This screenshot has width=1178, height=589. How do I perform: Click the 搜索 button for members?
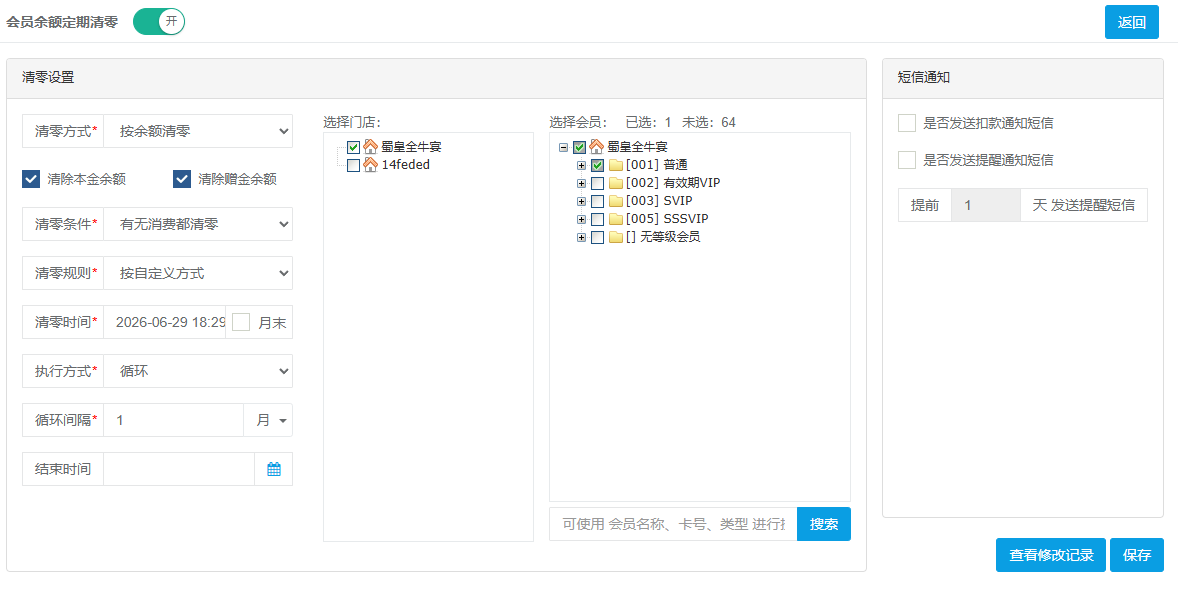click(x=824, y=524)
